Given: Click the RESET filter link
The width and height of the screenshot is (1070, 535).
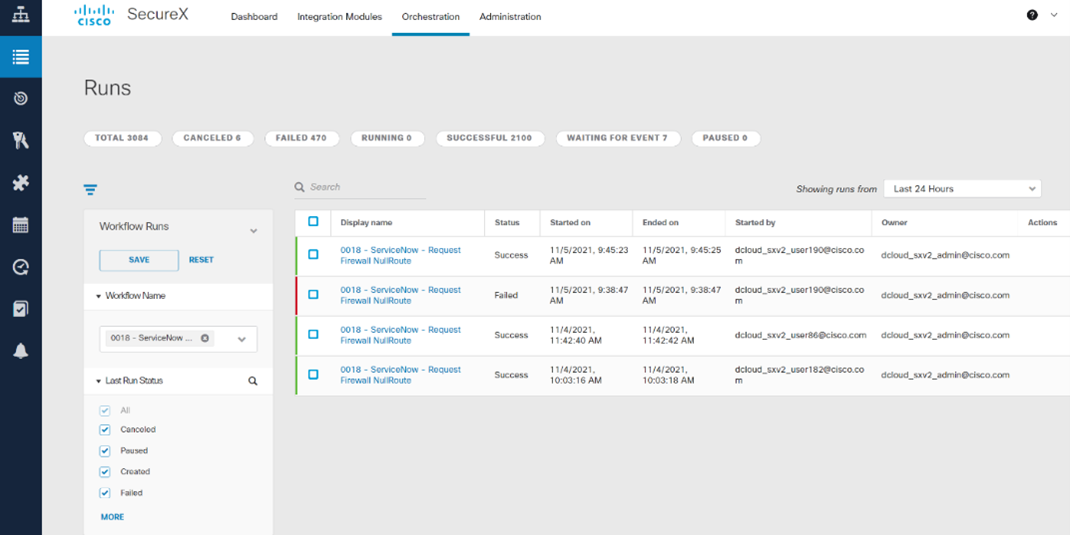Looking at the screenshot, I should 201,260.
